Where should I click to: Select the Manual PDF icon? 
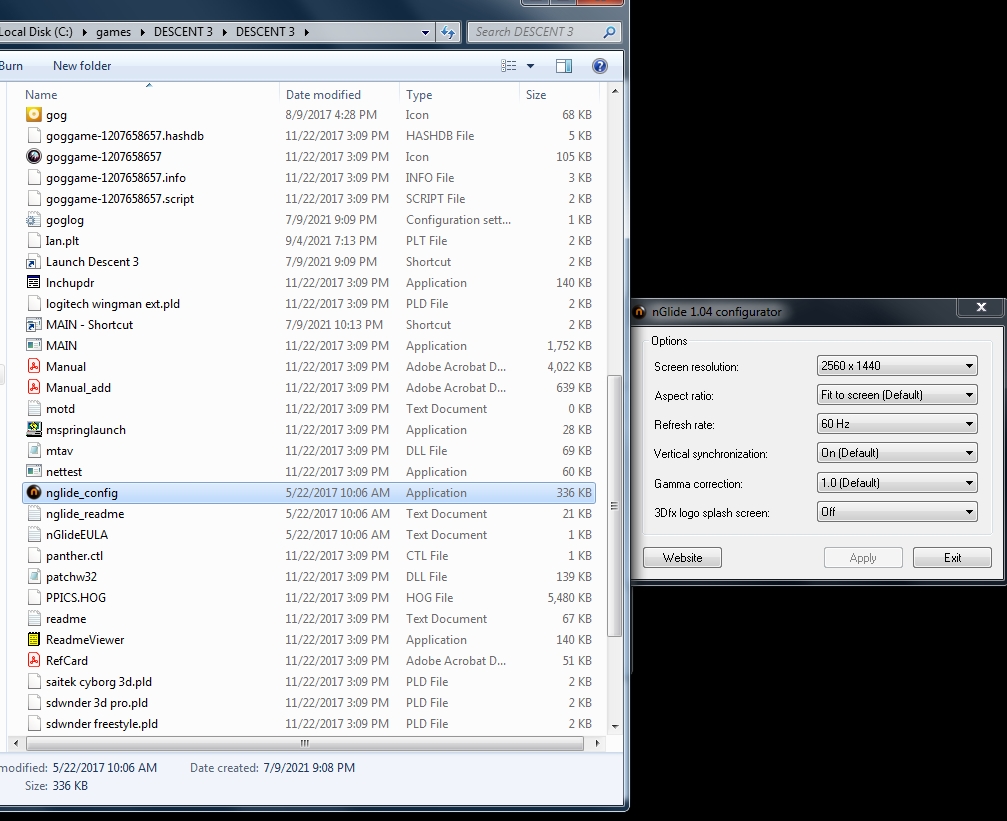click(33, 367)
